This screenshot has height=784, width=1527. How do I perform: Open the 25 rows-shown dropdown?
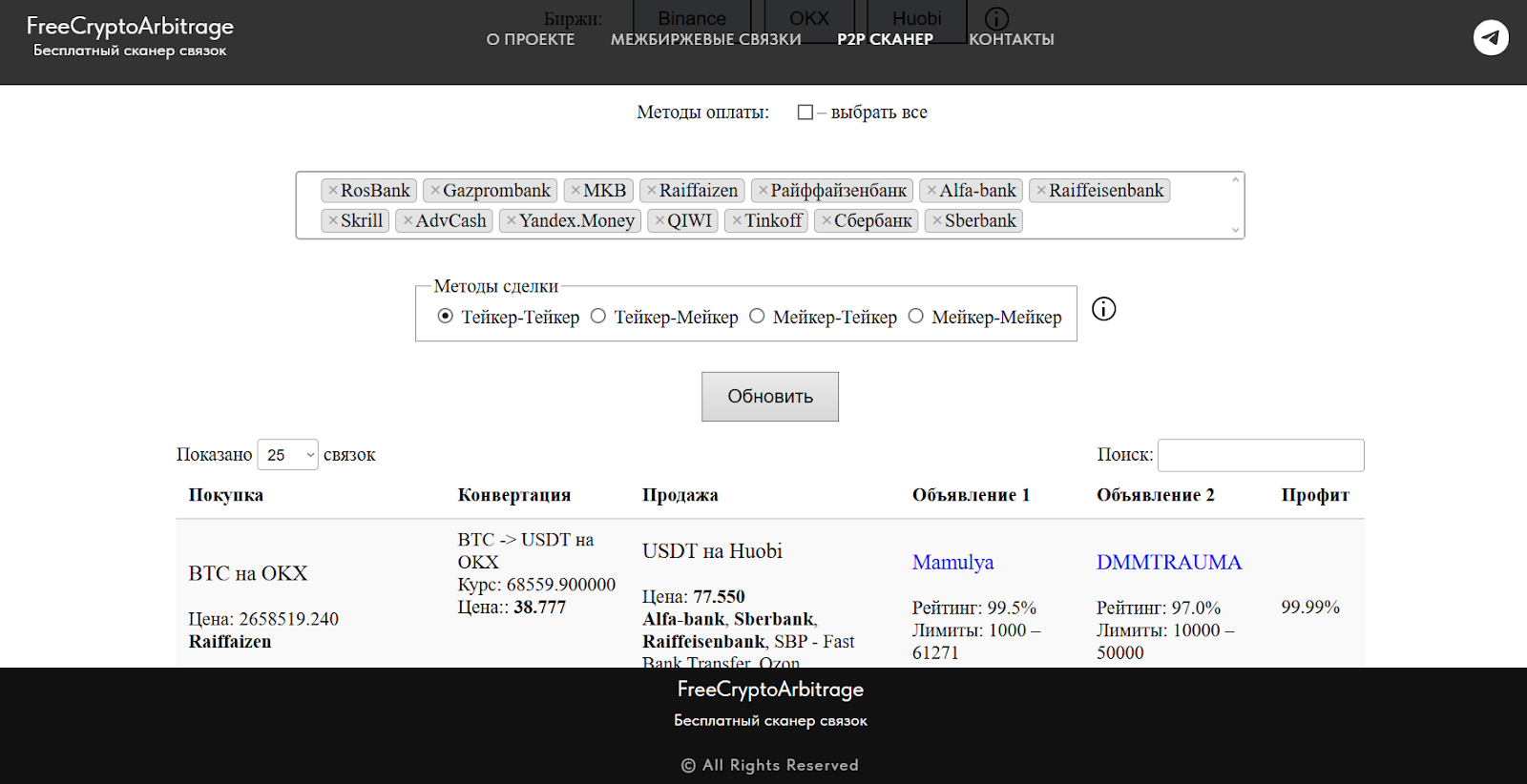pos(287,455)
